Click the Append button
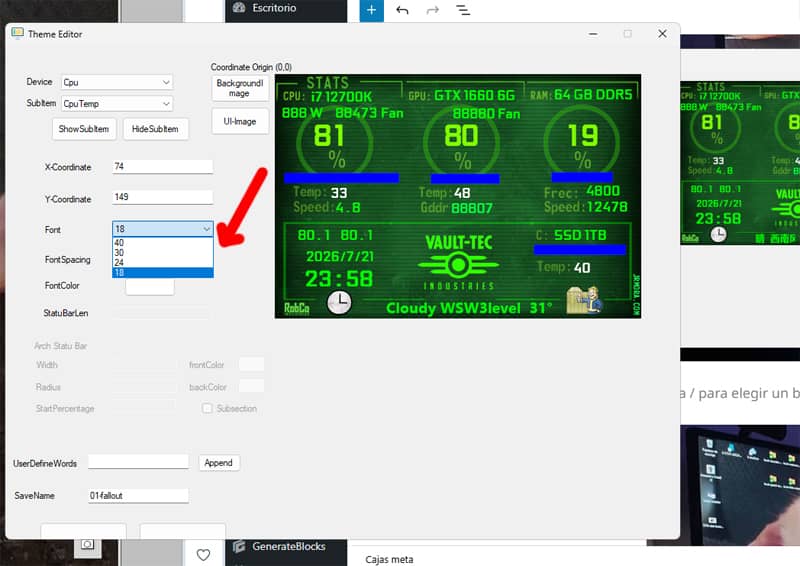The height and width of the screenshot is (566, 800). point(219,463)
